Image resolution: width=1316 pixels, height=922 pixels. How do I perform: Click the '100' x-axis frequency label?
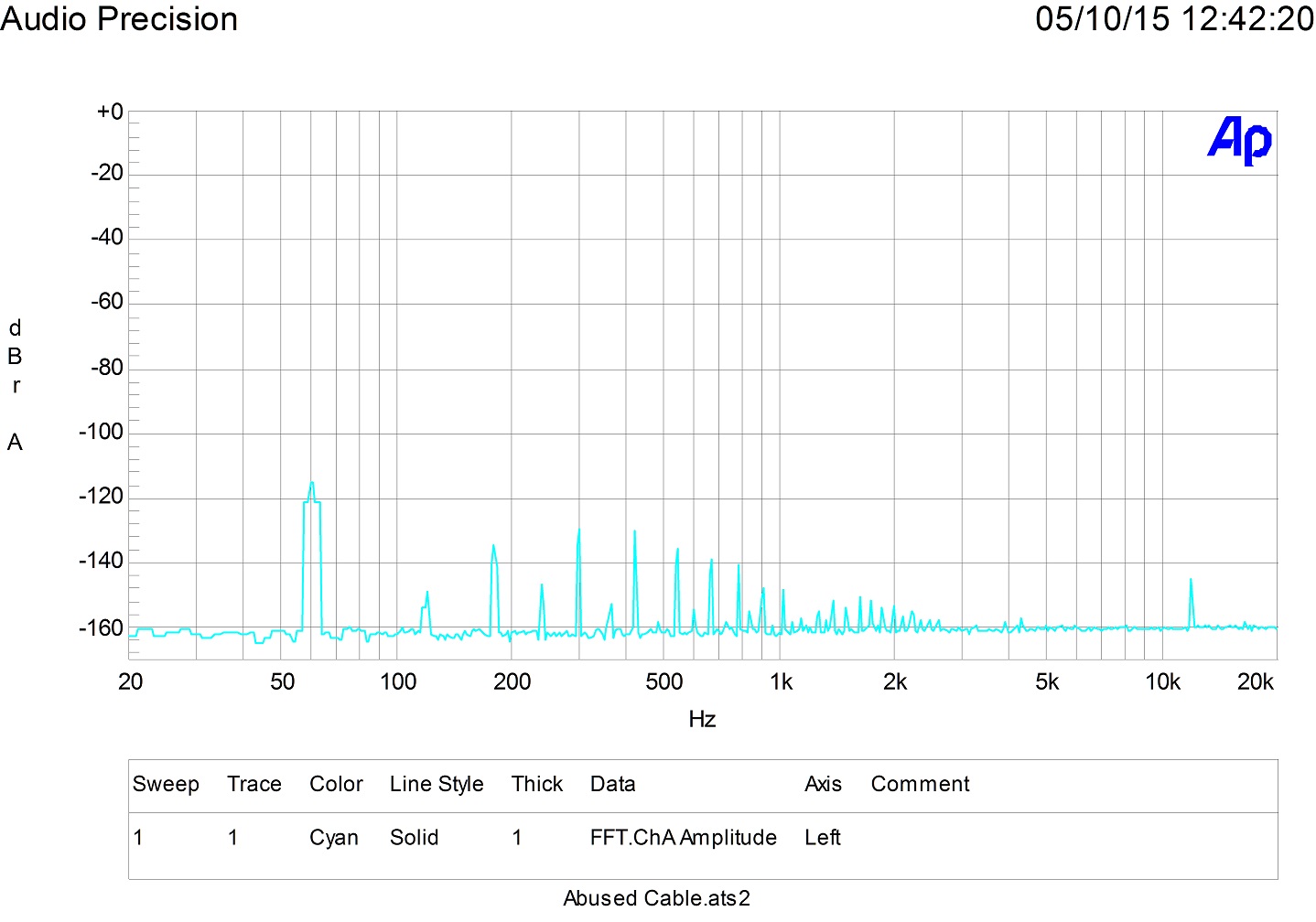pyautogui.click(x=398, y=681)
